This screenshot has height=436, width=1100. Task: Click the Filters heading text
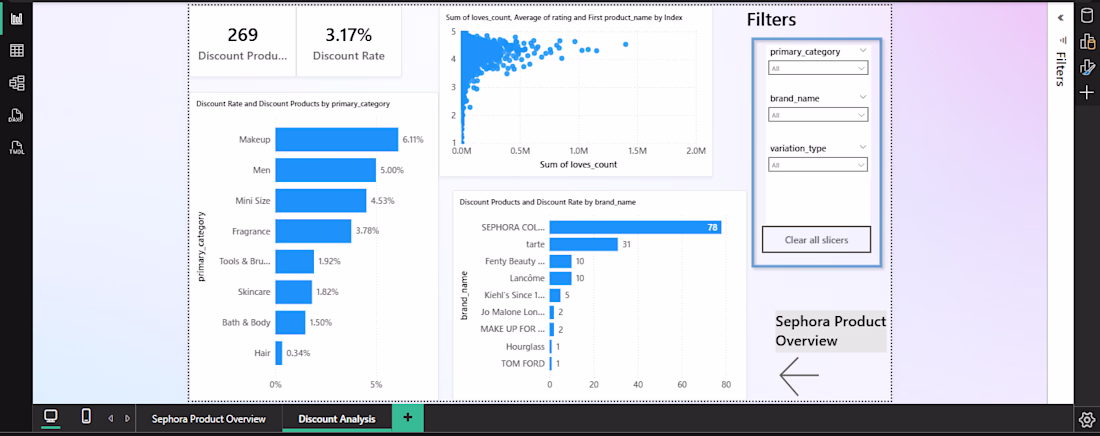coord(771,20)
